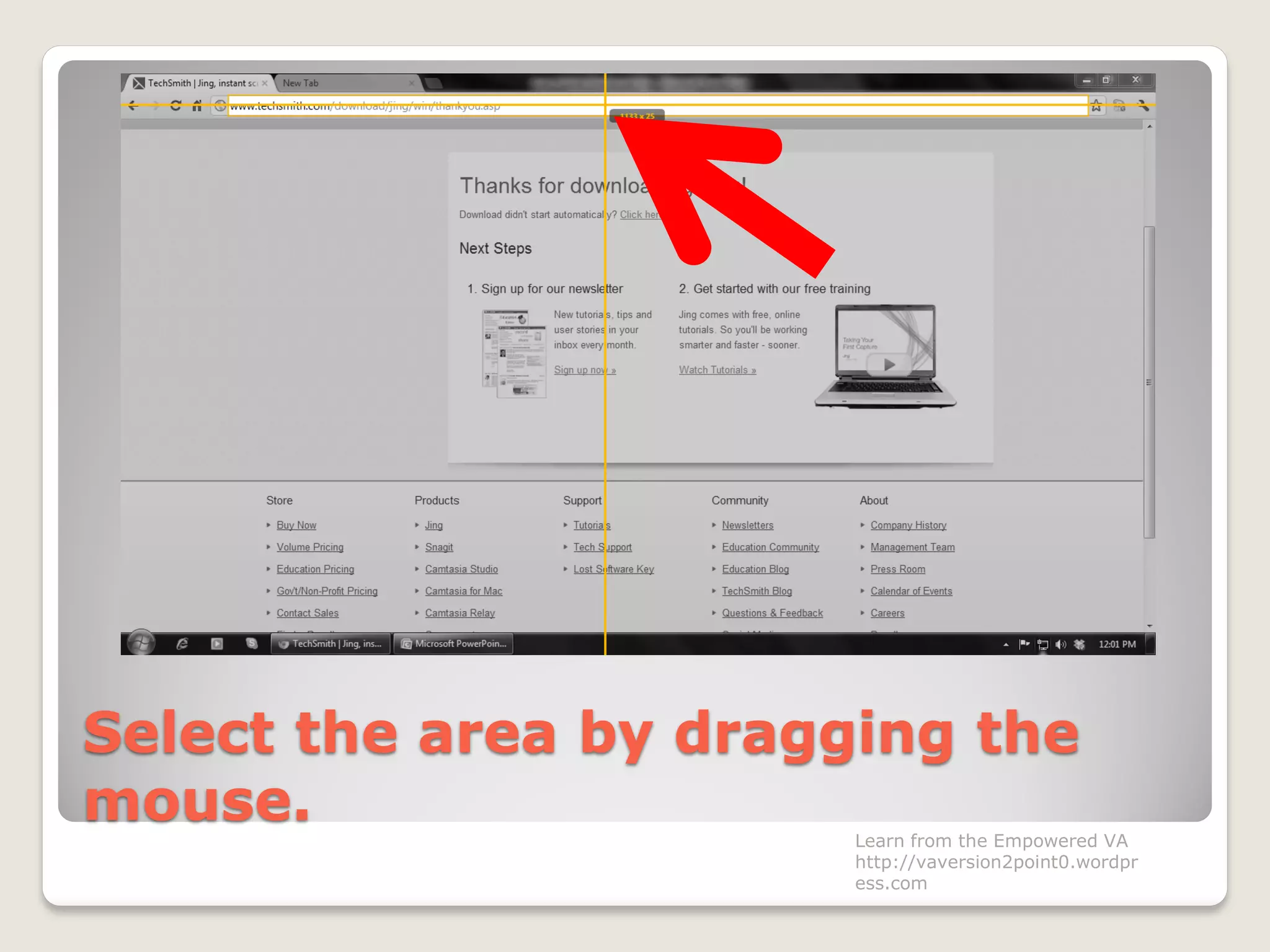This screenshot has height=952, width=1270.
Task: Open the Snagit product link
Action: coord(439,547)
